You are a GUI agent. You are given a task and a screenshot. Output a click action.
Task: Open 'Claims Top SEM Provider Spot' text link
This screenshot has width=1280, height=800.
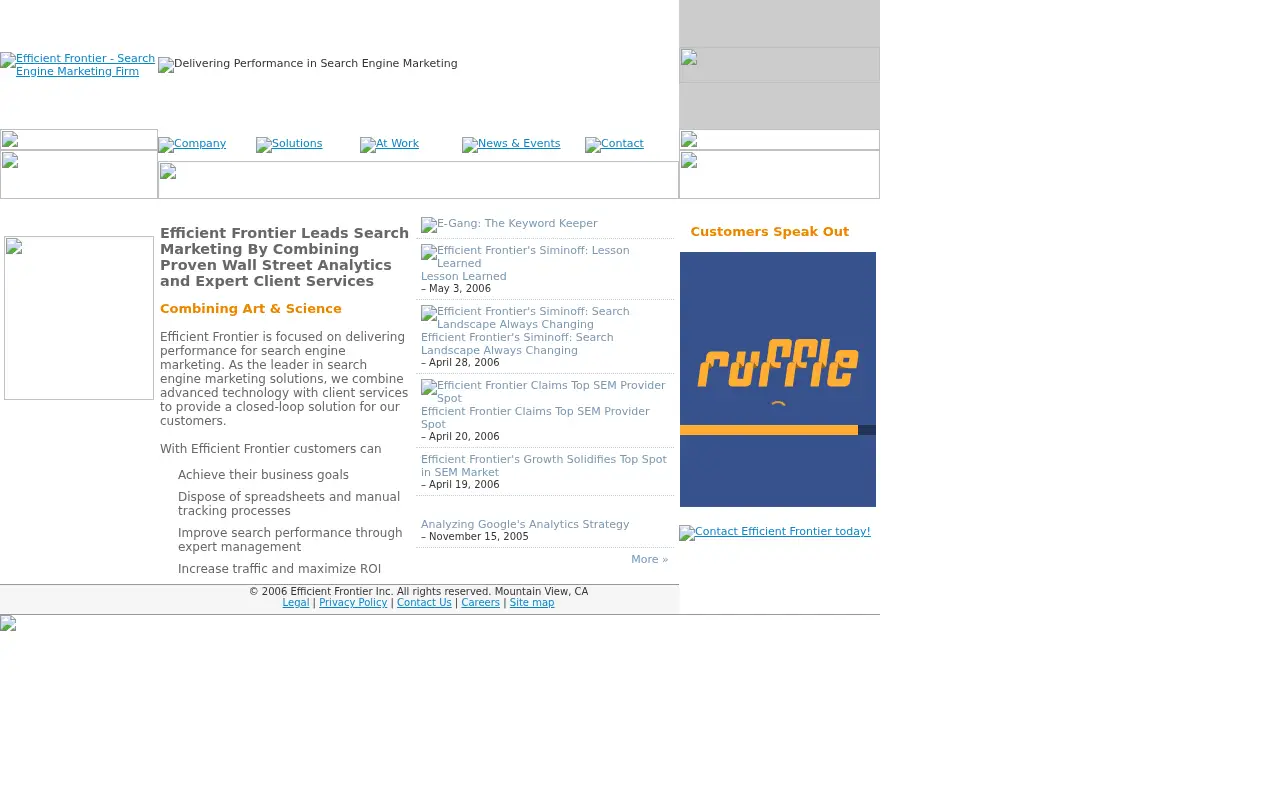(x=535, y=418)
